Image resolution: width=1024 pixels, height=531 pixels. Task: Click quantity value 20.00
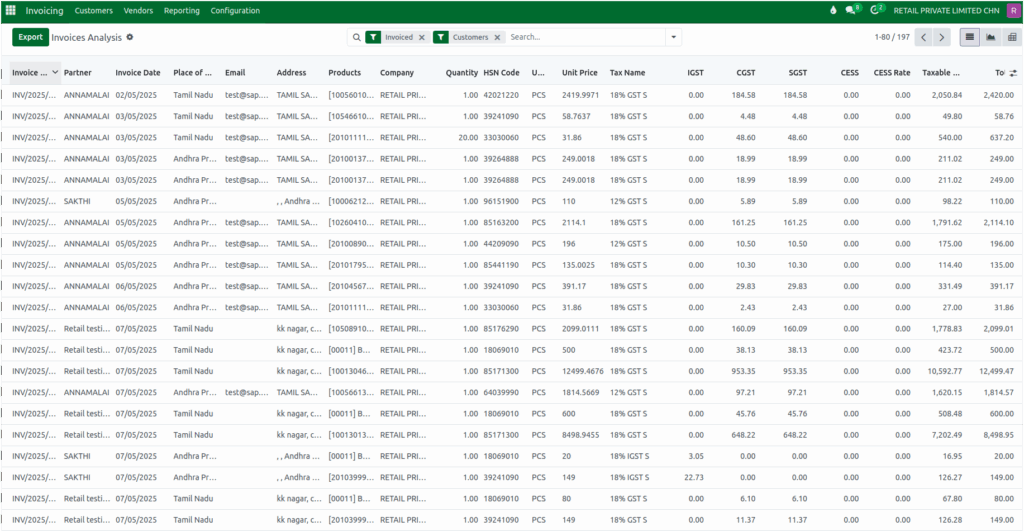coord(468,138)
